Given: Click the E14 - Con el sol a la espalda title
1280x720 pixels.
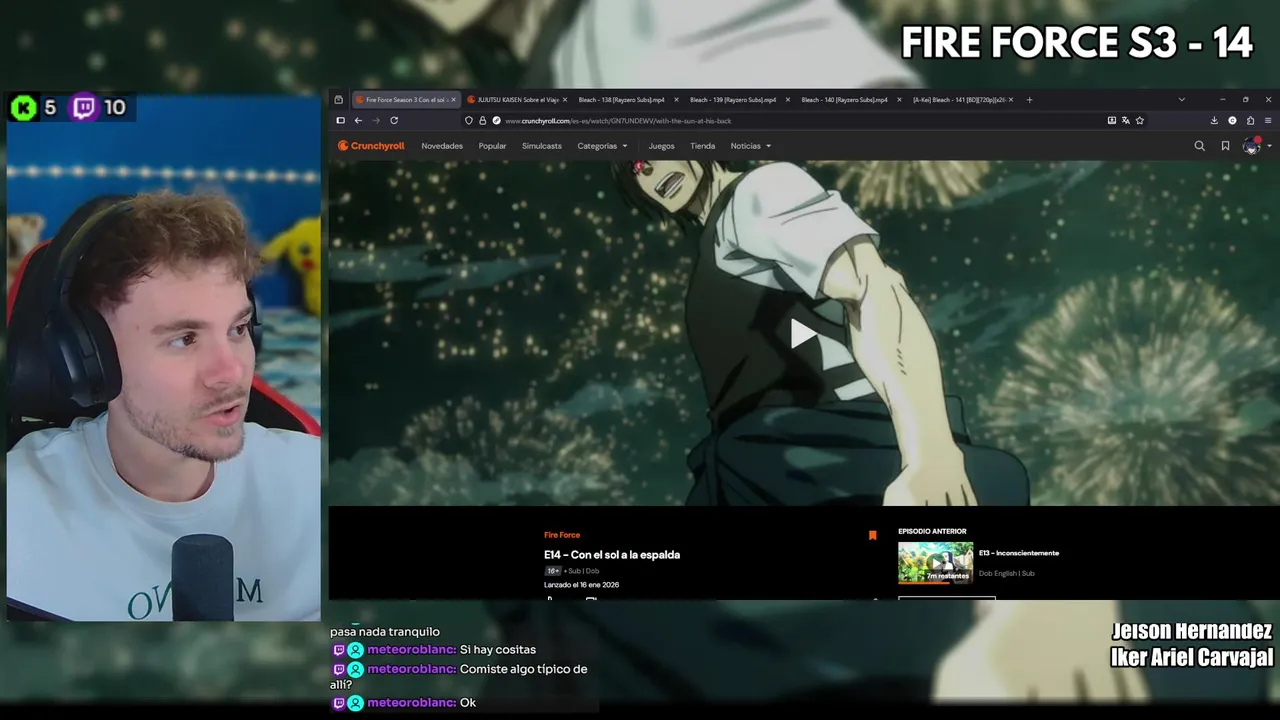Looking at the screenshot, I should 612,555.
